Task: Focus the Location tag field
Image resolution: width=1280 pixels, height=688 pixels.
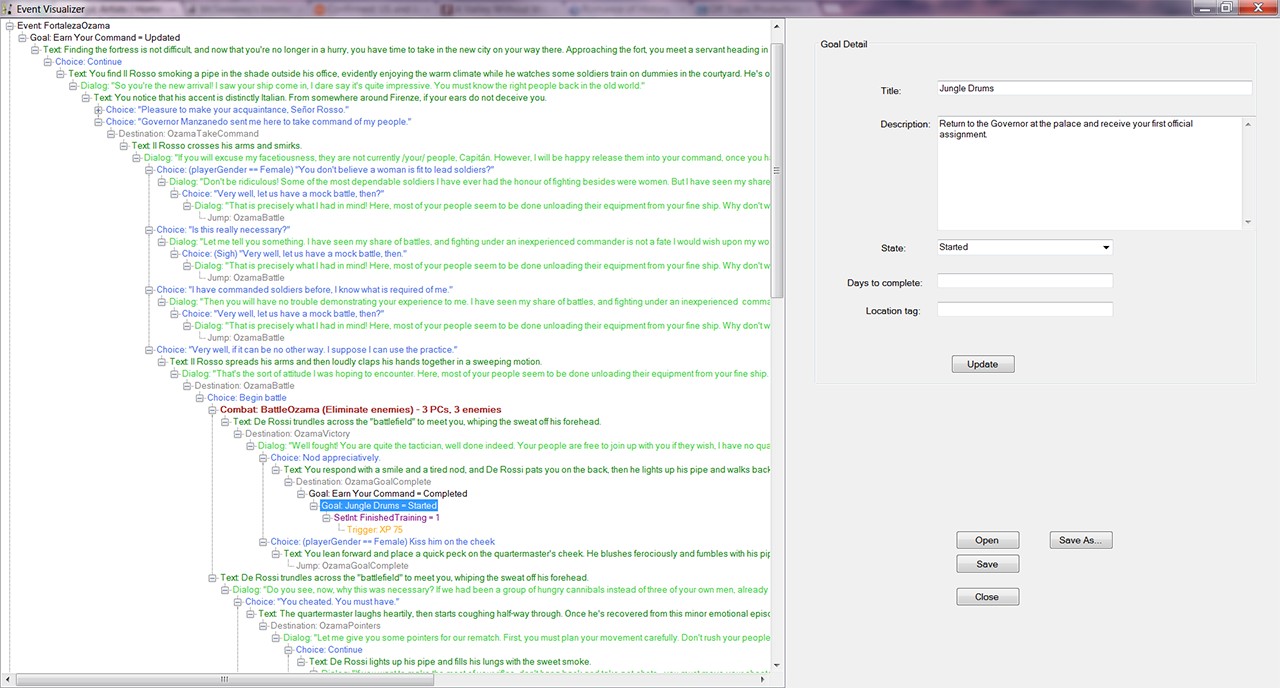Action: coord(1024,310)
